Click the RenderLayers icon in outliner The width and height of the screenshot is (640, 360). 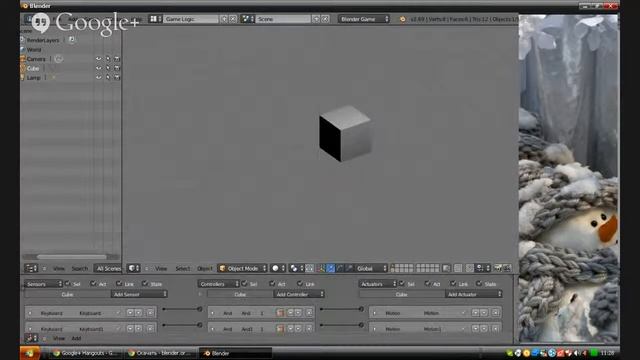(23, 40)
